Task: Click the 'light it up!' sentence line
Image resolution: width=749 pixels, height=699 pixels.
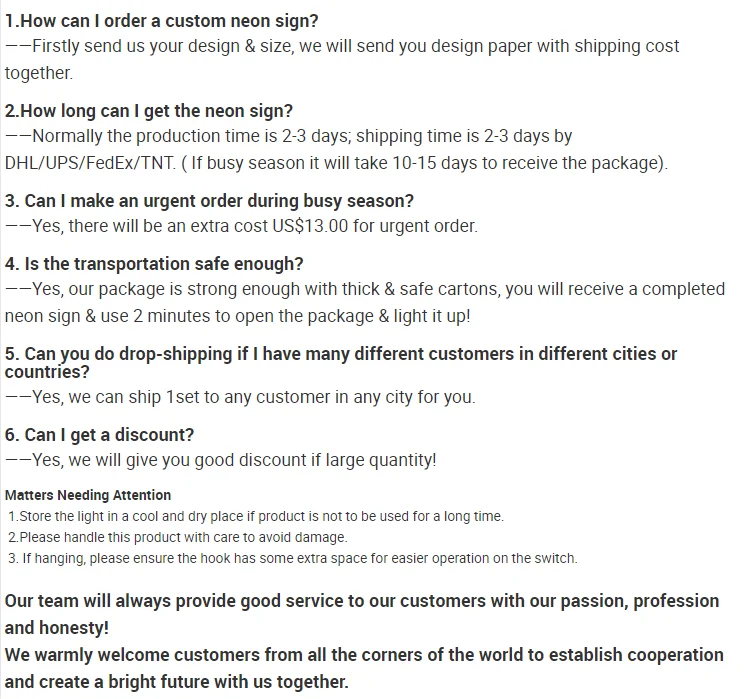Action: [237, 316]
